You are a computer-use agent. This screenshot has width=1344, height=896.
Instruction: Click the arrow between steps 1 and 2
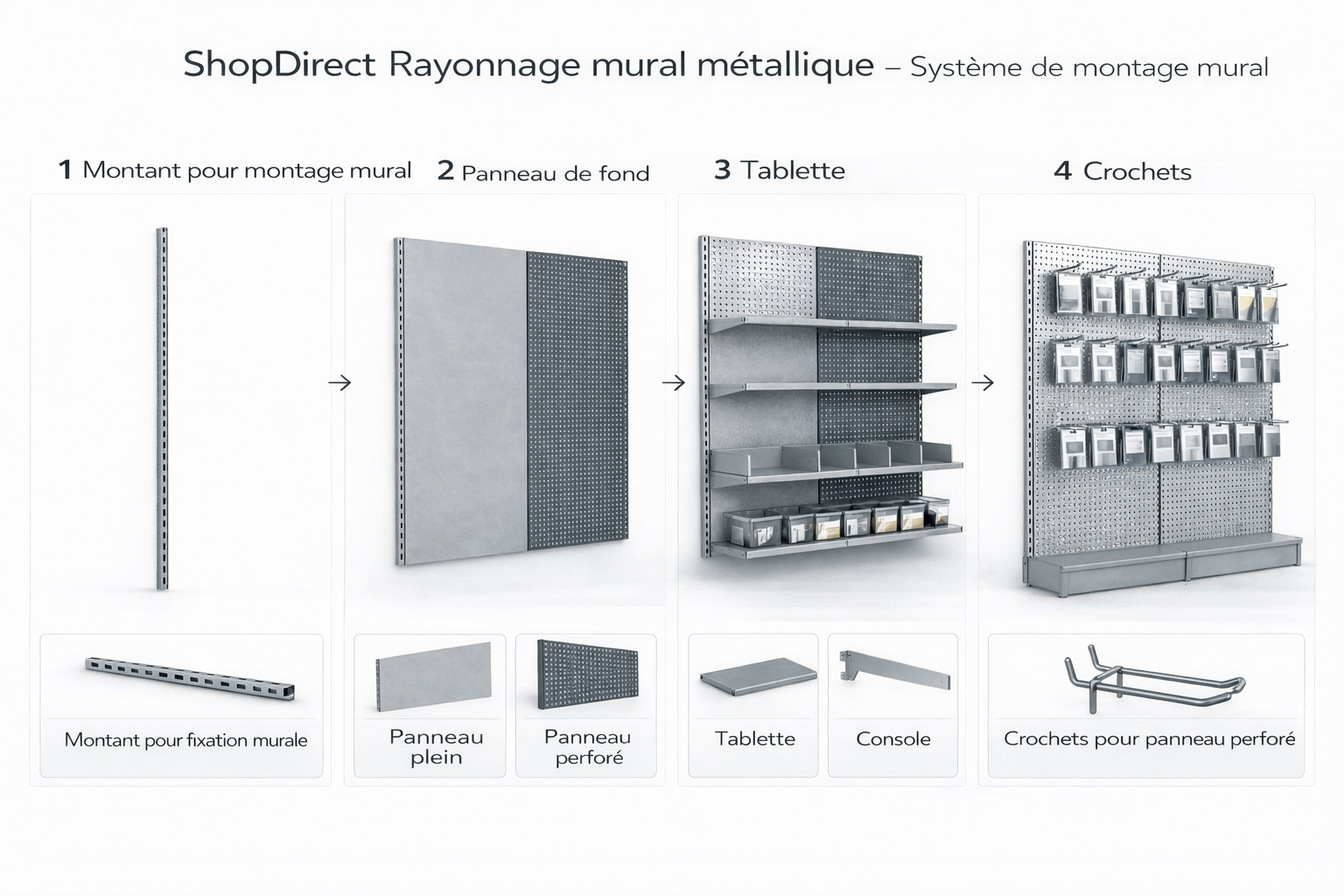(x=339, y=382)
